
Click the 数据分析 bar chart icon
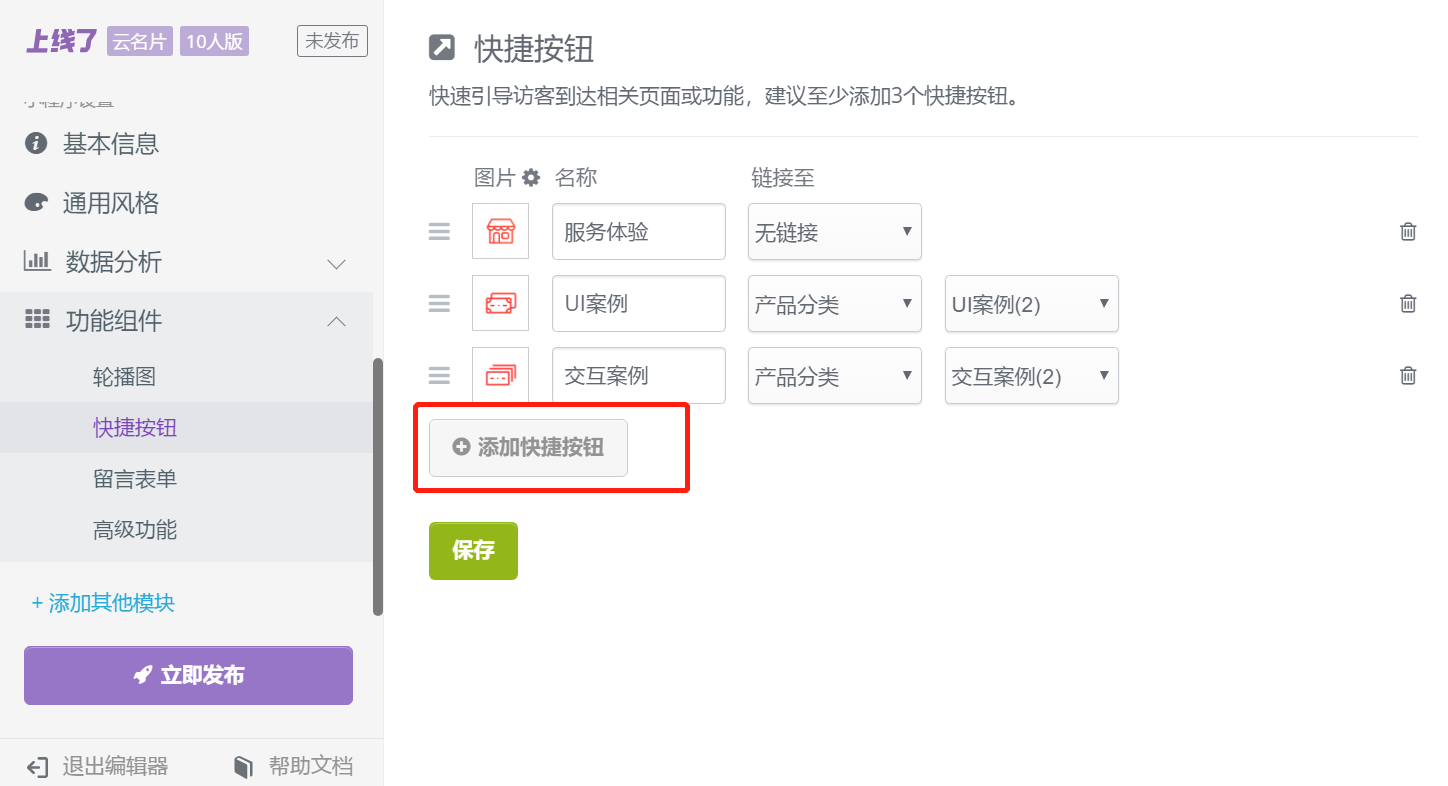37,261
